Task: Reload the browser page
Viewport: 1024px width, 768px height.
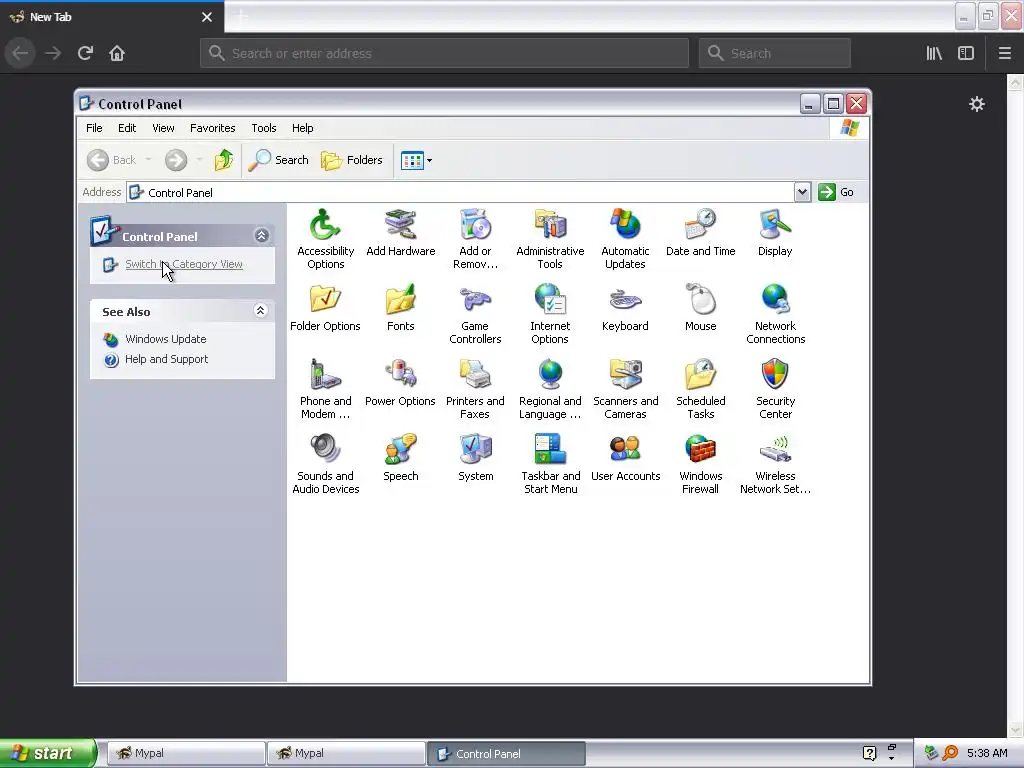Action: click(85, 53)
